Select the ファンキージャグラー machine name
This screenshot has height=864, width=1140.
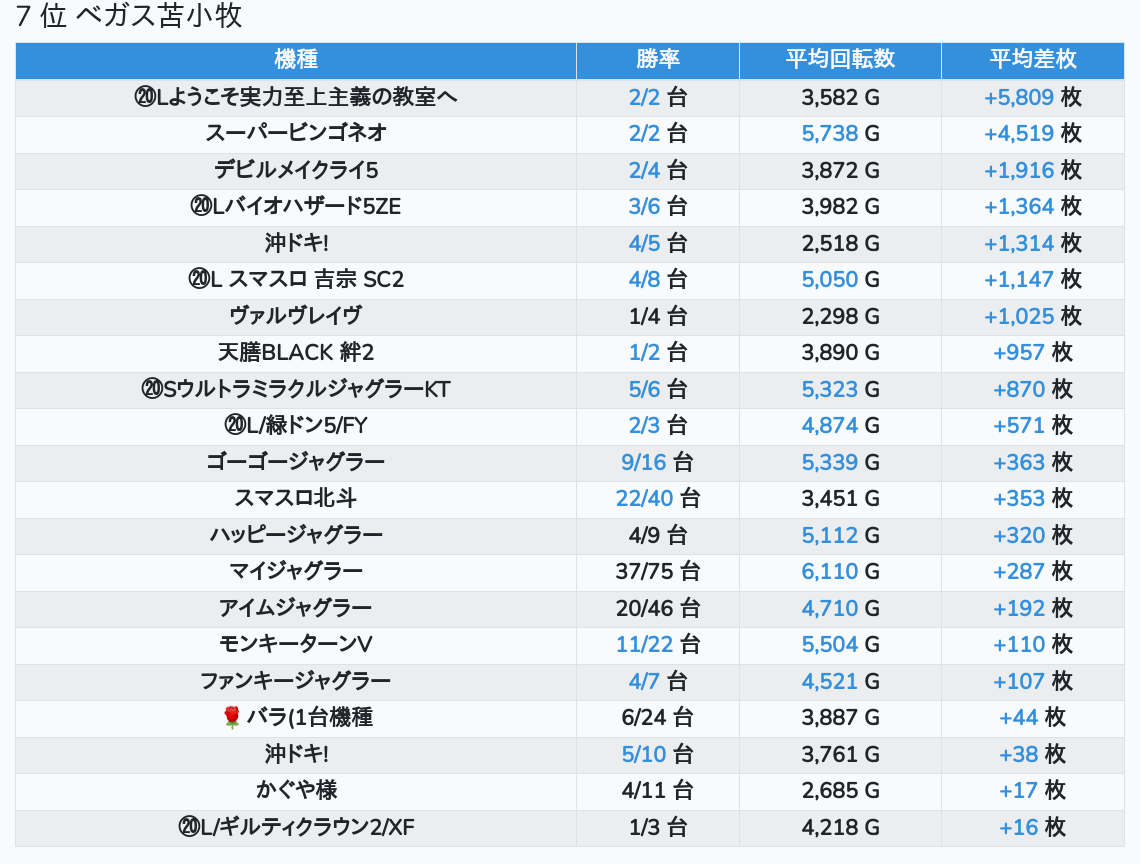(x=296, y=681)
